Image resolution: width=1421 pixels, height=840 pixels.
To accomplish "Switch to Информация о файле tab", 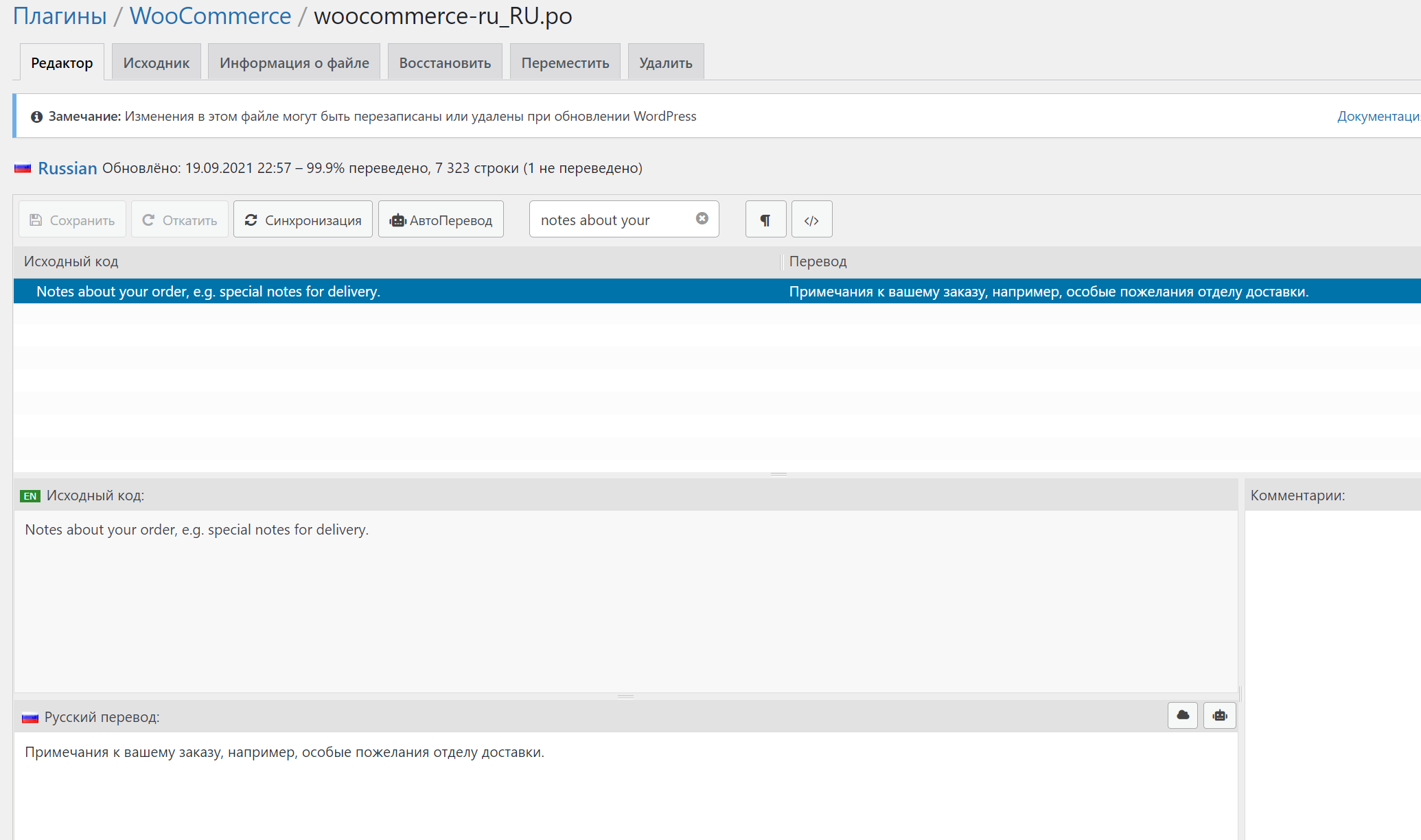I will [x=294, y=62].
